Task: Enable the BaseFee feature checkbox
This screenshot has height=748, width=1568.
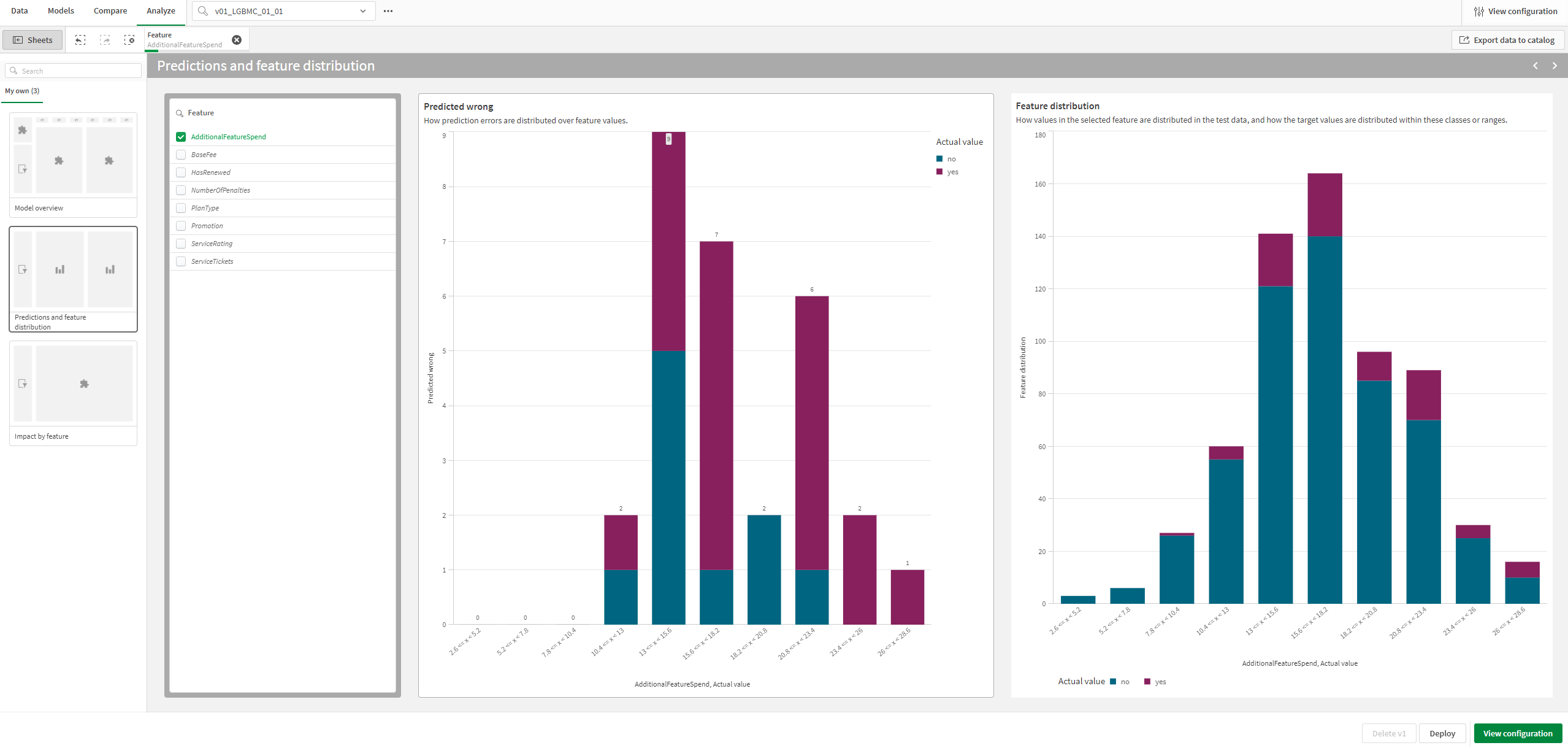Action: tap(181, 155)
